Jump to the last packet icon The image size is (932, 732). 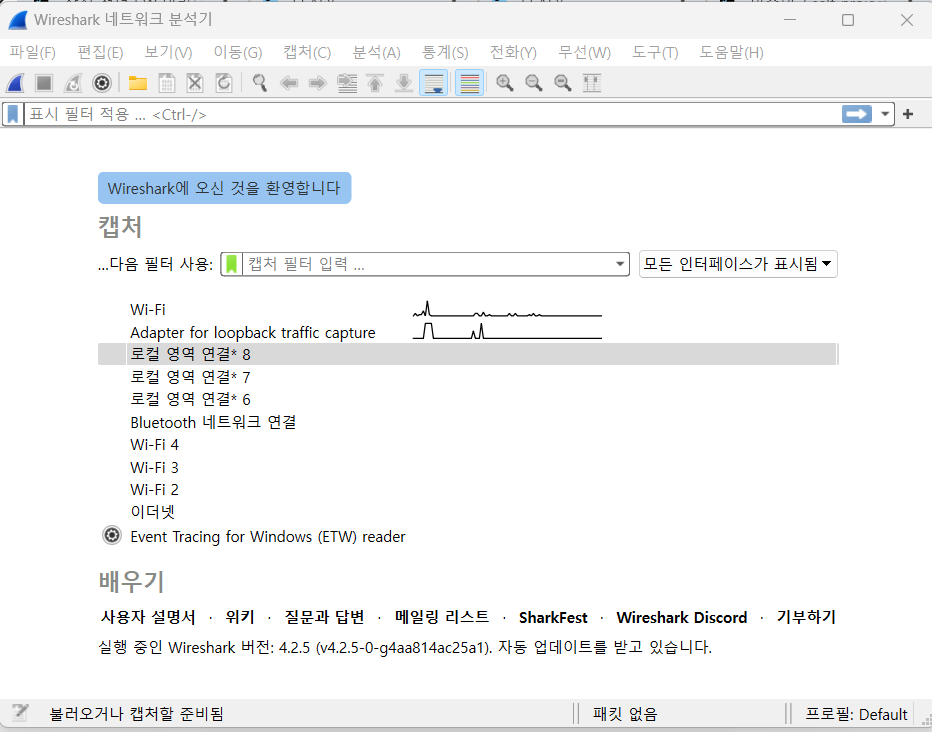(x=404, y=83)
